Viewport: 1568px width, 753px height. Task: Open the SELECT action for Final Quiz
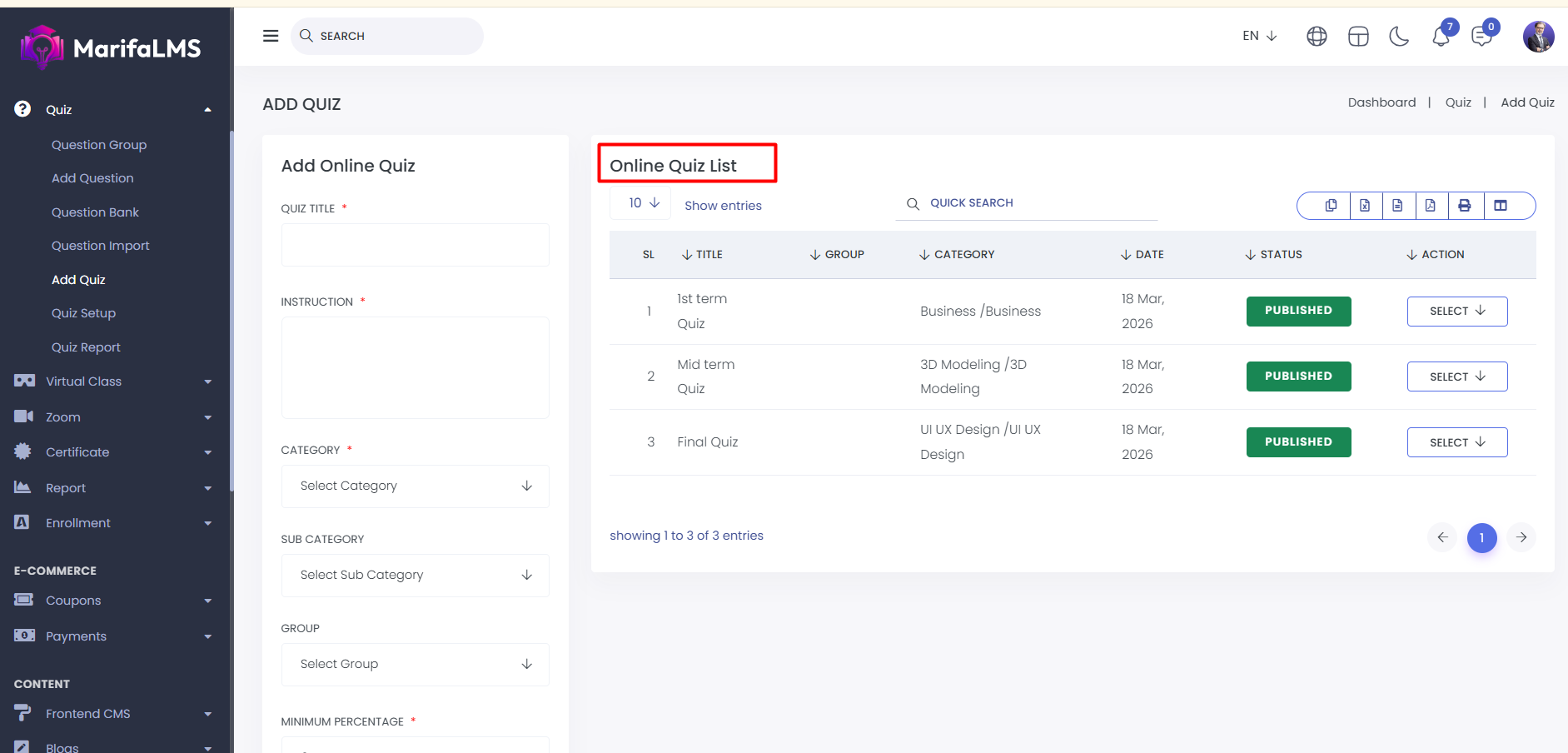(1456, 442)
